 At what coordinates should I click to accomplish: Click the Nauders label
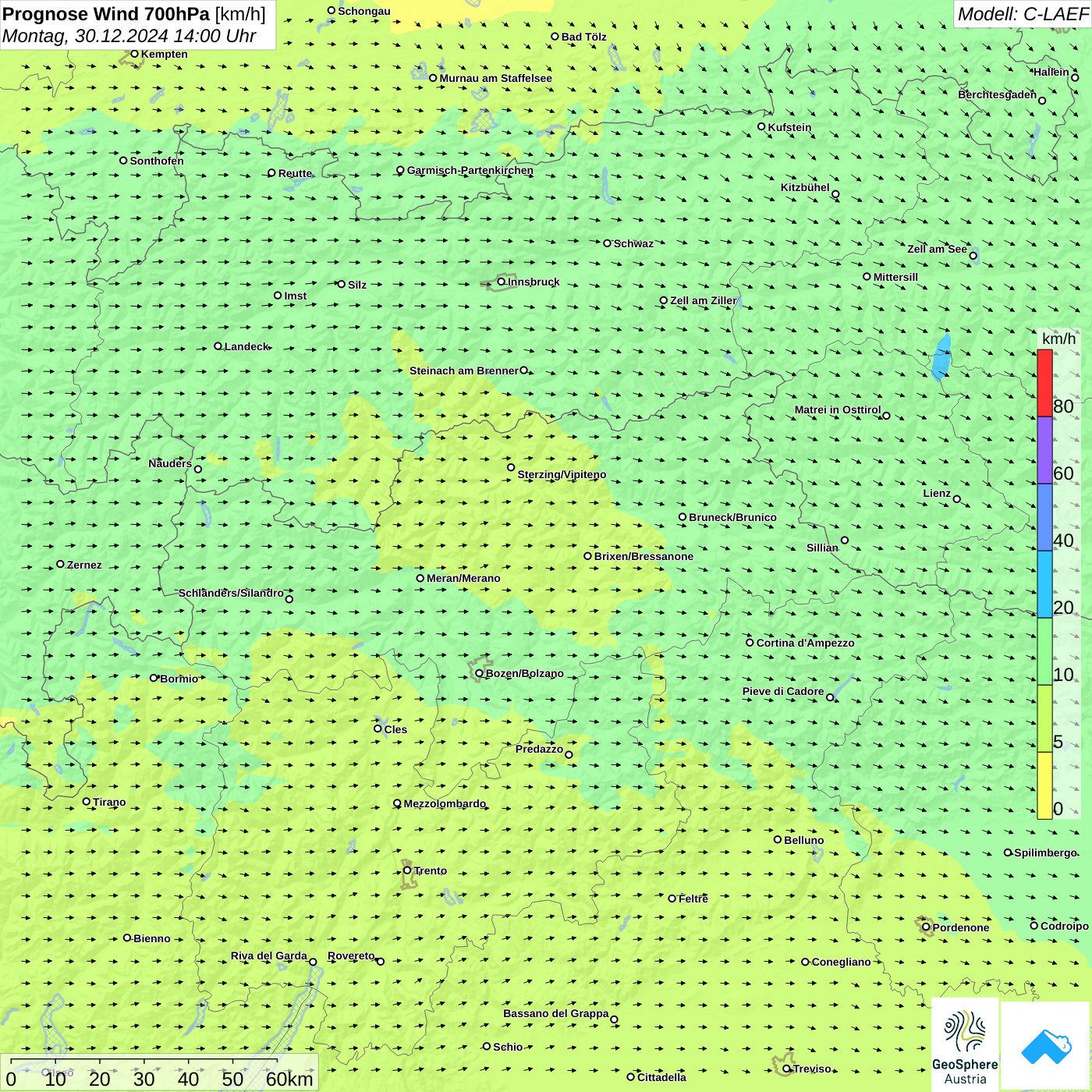click(x=169, y=463)
